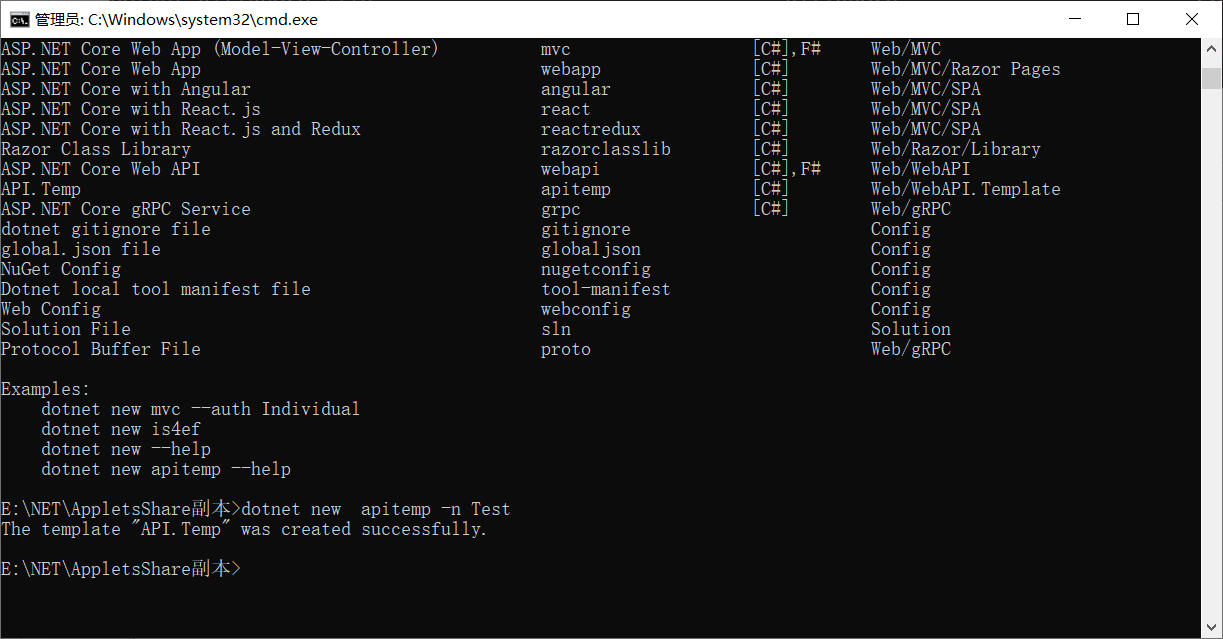
Task: Click the scrollbar down arrow
Action: (x=1211, y=626)
